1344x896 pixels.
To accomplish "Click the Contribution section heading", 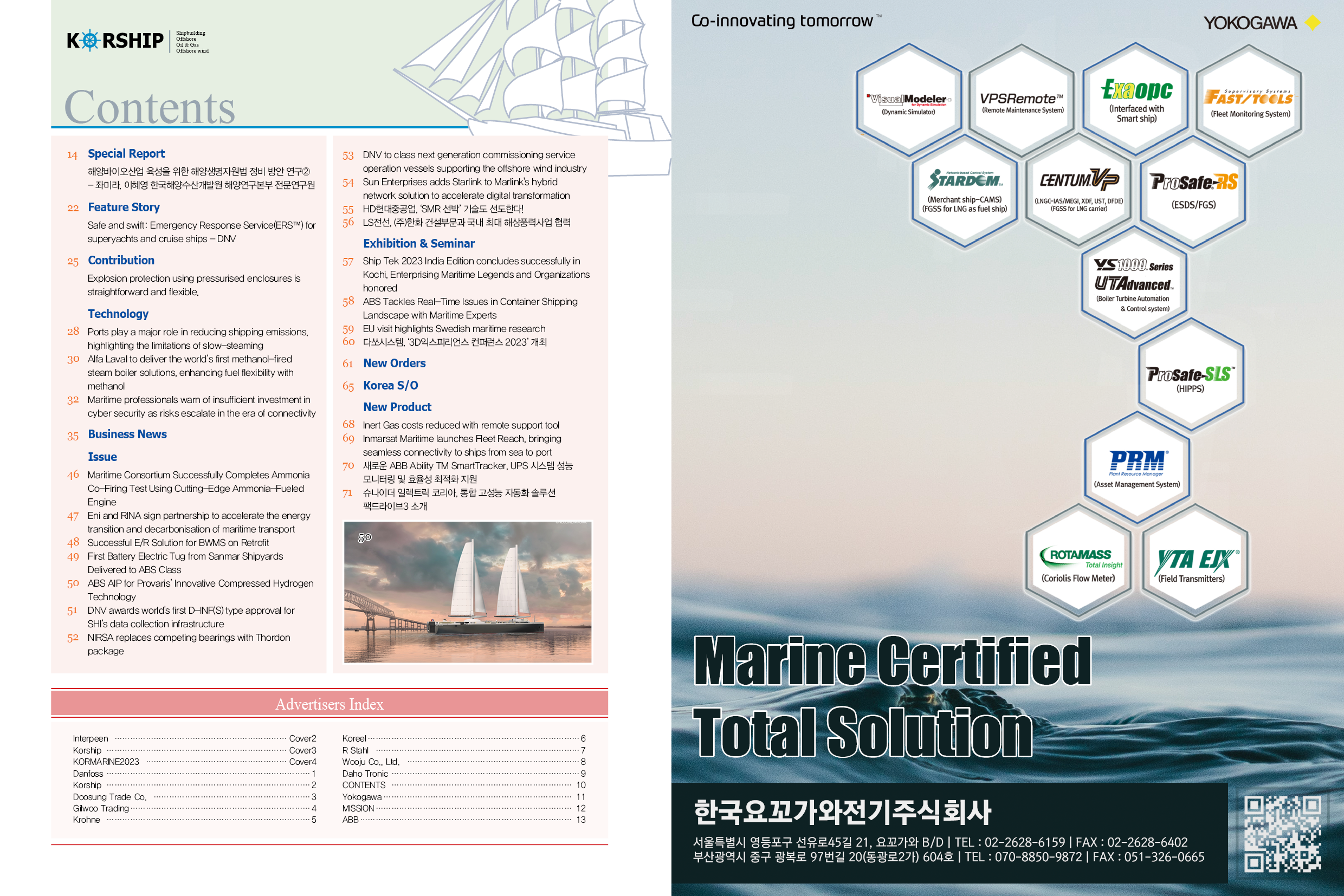I will [121, 260].
